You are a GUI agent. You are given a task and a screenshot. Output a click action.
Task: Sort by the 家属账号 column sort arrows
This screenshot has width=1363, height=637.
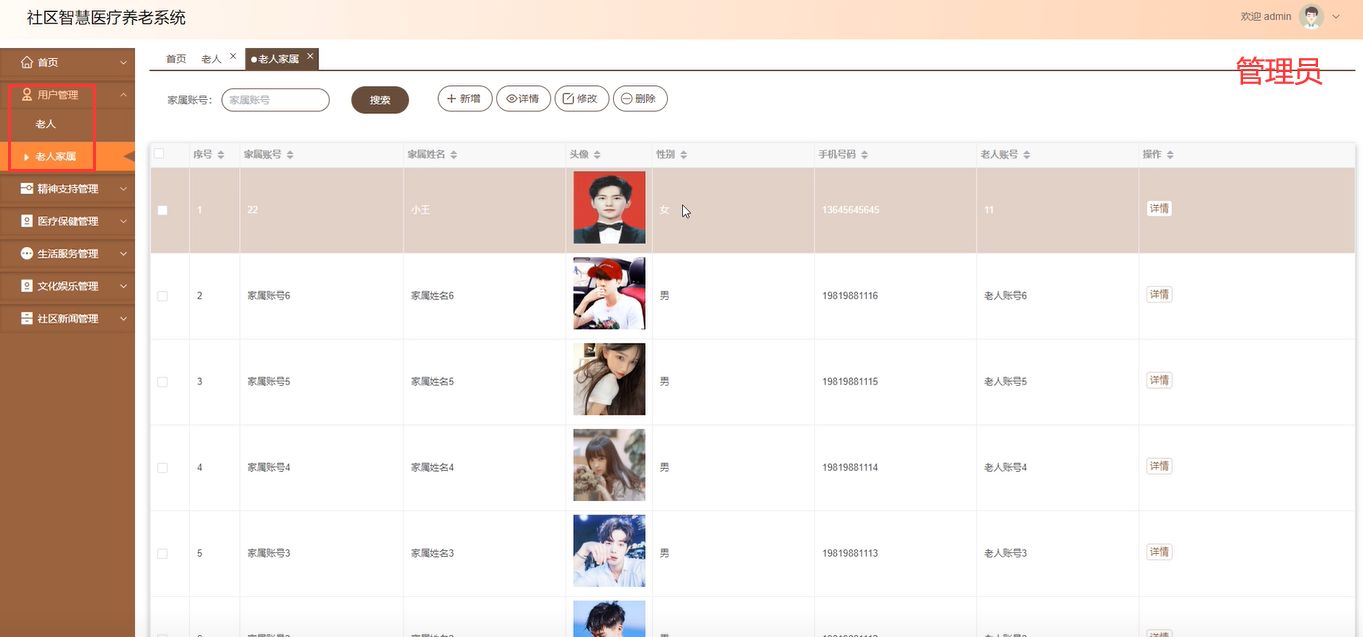290,155
